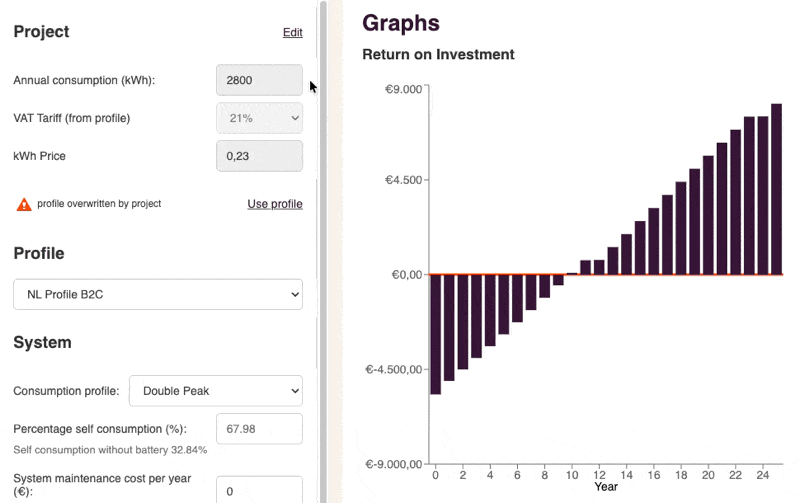Click the Return on Investment heading
This screenshot has width=800, height=503.
(438, 55)
